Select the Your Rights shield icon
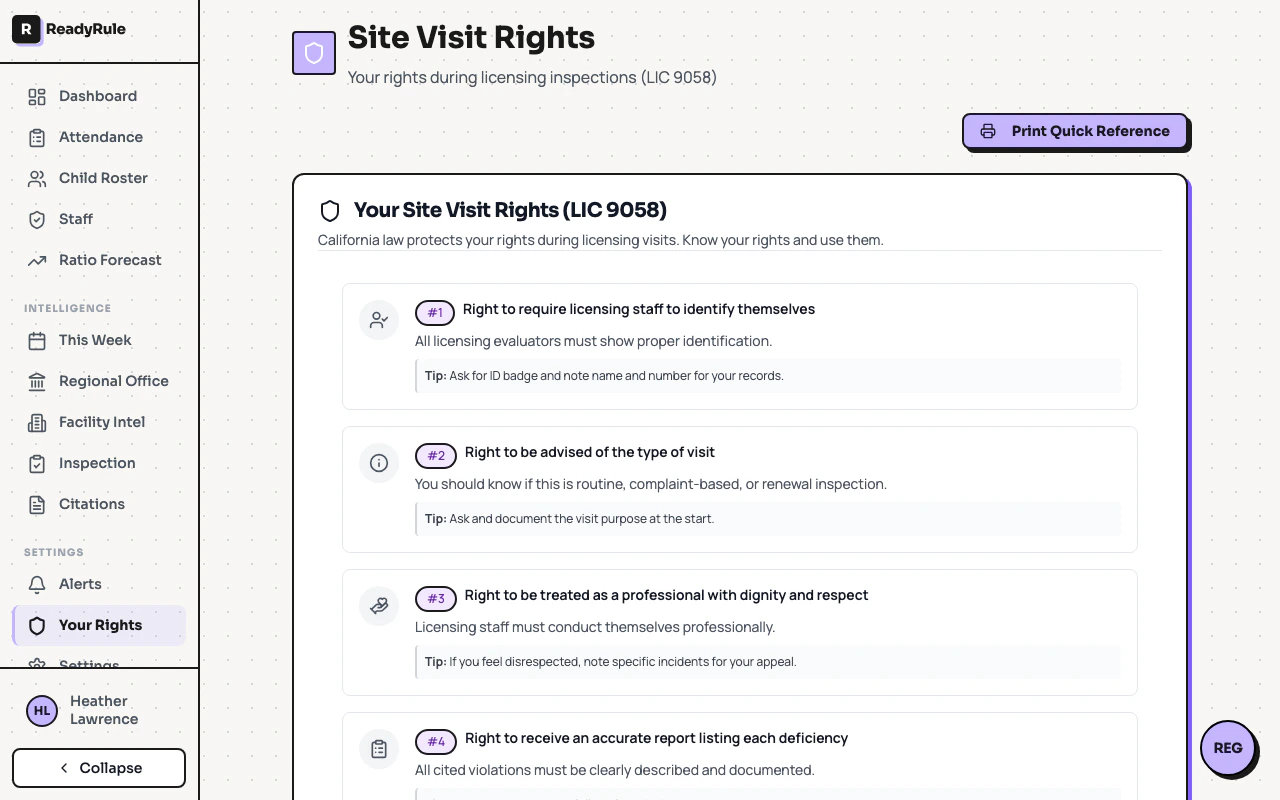The width and height of the screenshot is (1280, 800). [x=37, y=625]
